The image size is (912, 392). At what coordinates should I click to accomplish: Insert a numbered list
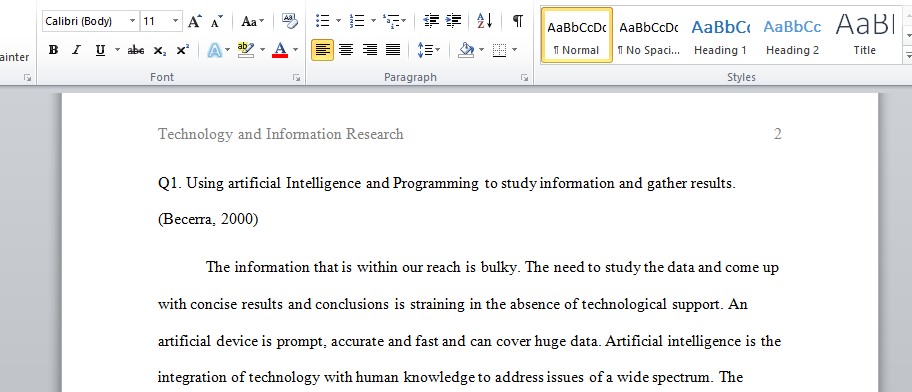pyautogui.click(x=357, y=22)
